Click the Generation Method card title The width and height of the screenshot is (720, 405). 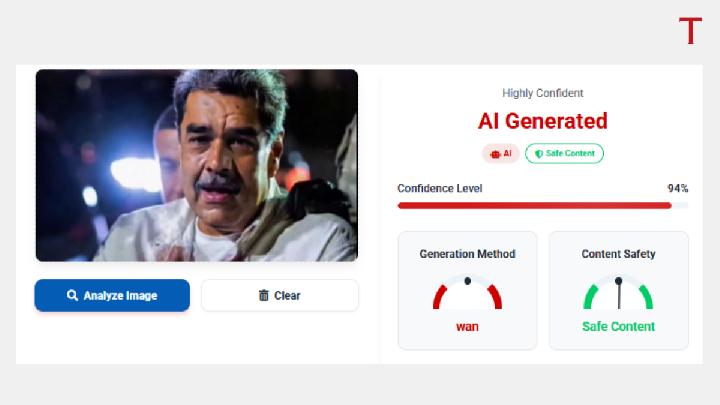pos(467,254)
